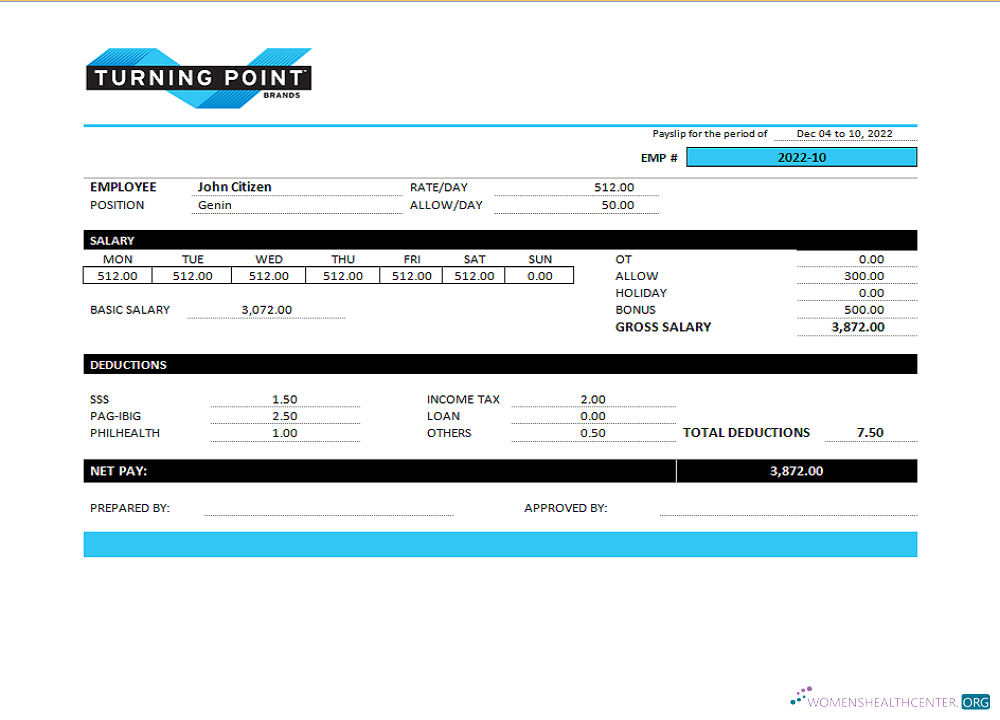Select the INCOME TAX value 2.00

pos(592,399)
